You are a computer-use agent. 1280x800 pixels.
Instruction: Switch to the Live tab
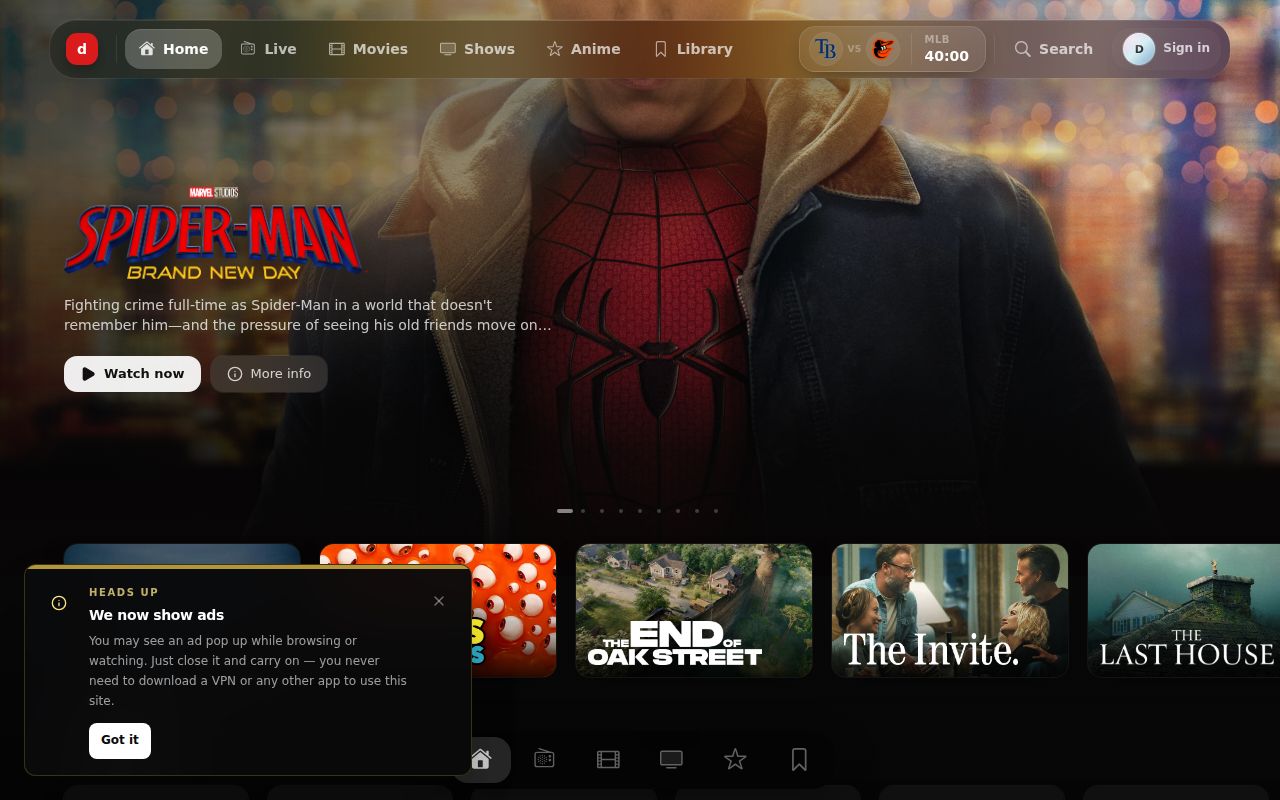[268, 49]
